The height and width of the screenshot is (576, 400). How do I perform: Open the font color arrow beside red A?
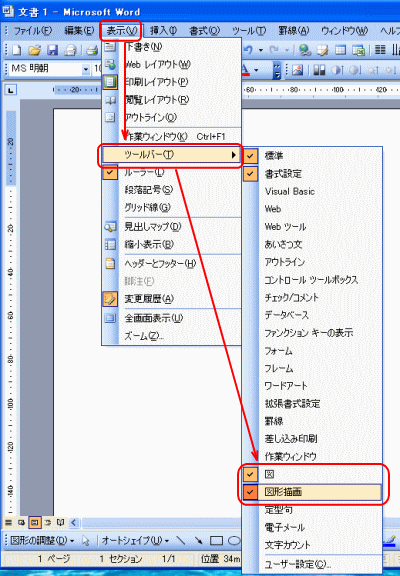(256, 69)
